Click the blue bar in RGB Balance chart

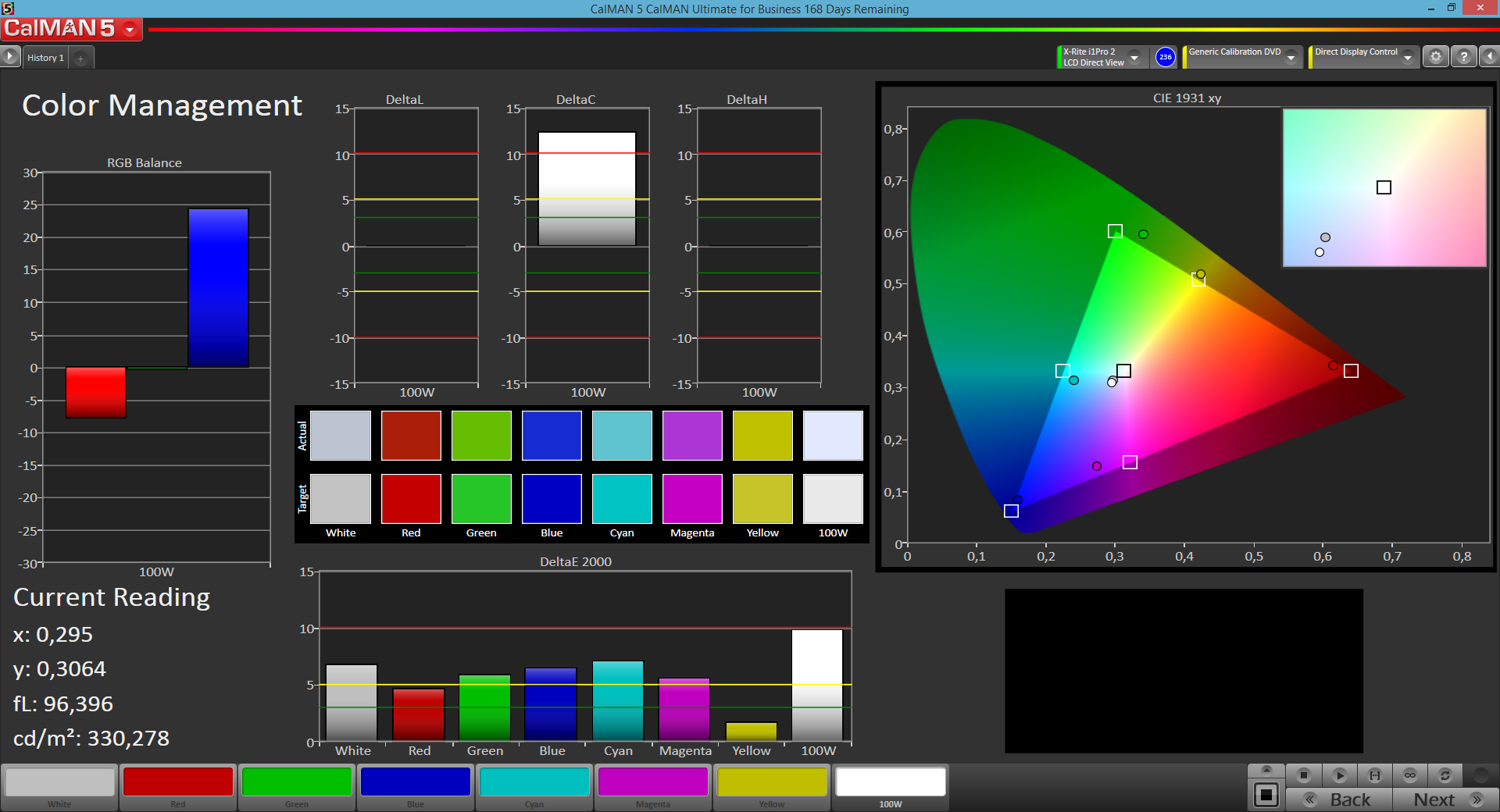coord(218,288)
